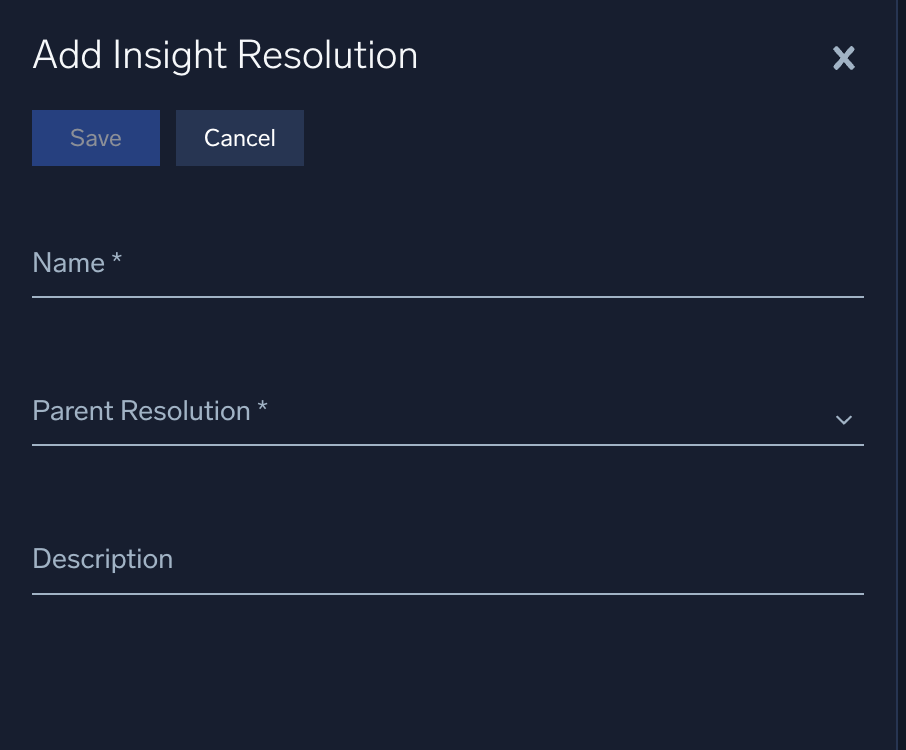Click the Name field underline
906x750 pixels.
448,296
